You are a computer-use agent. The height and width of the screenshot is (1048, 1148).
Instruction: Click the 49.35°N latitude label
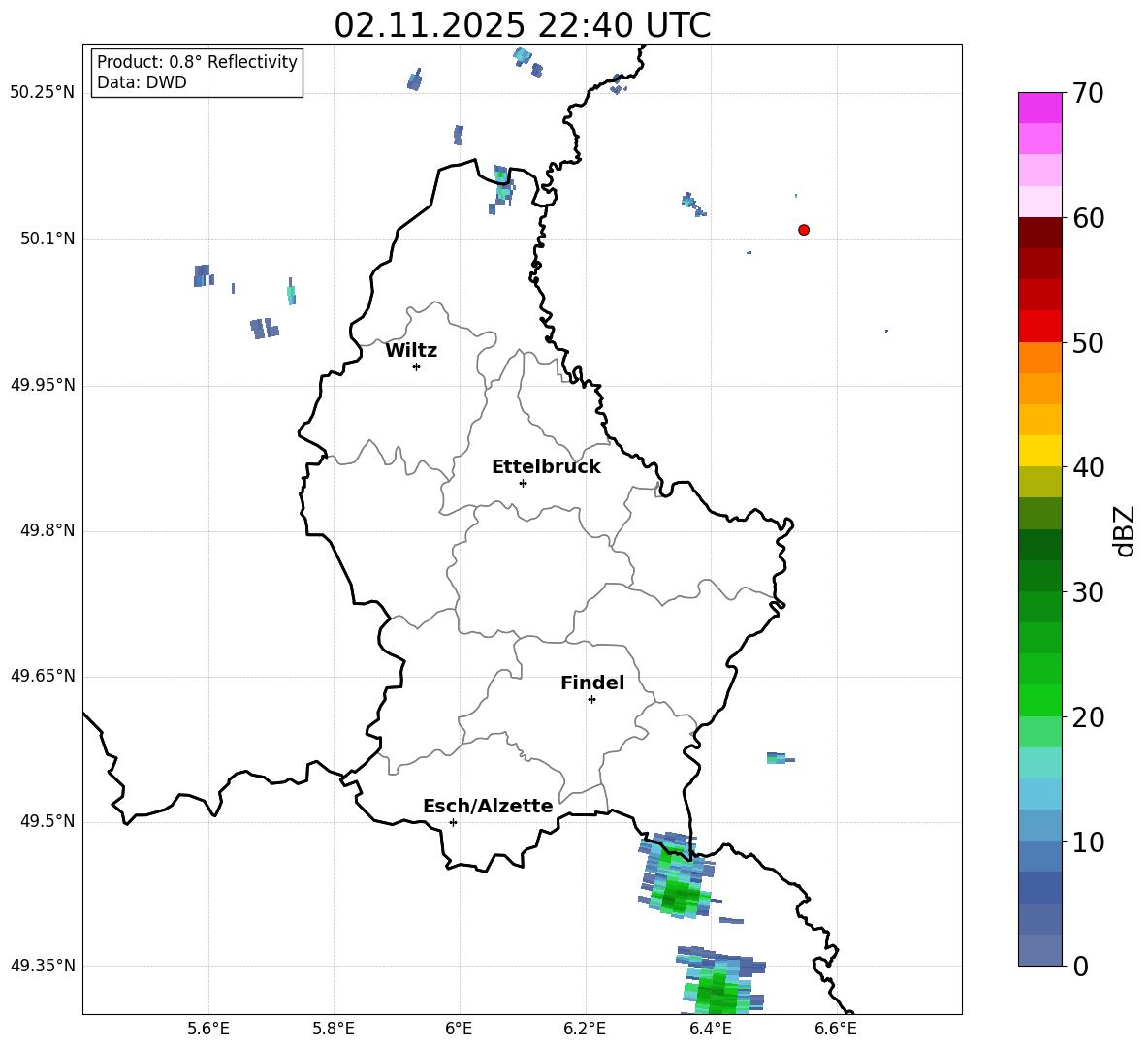coord(42,966)
